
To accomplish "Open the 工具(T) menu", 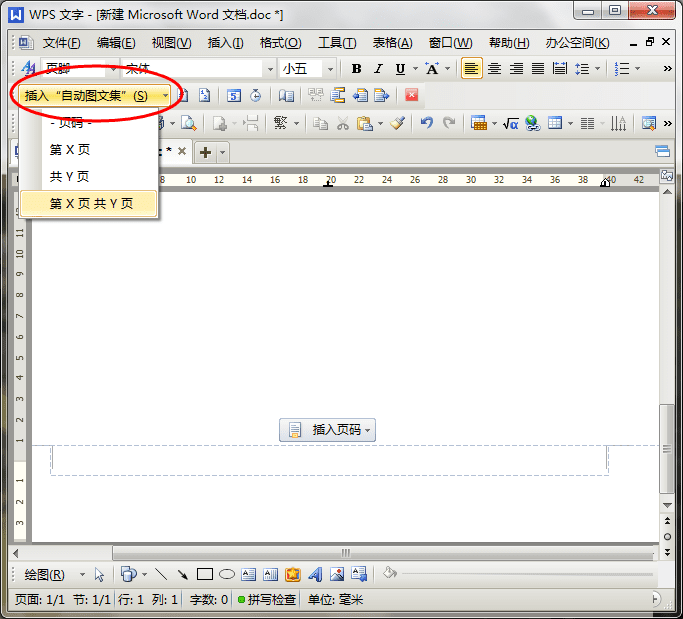I will pos(337,43).
